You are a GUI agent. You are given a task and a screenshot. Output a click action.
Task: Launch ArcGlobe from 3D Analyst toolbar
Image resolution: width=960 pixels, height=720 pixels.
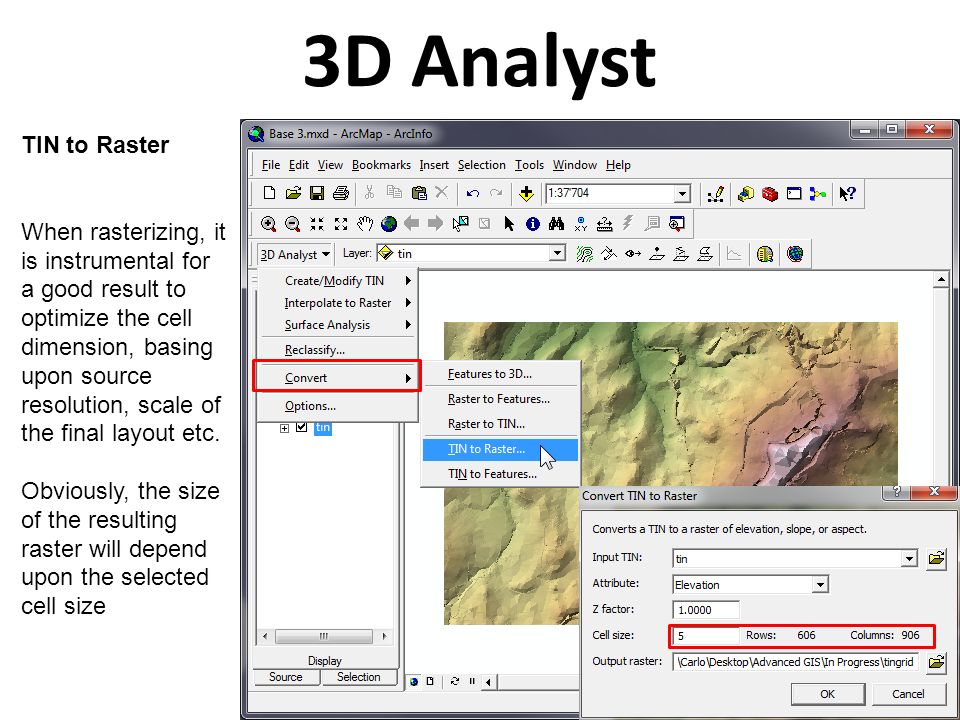(x=795, y=253)
